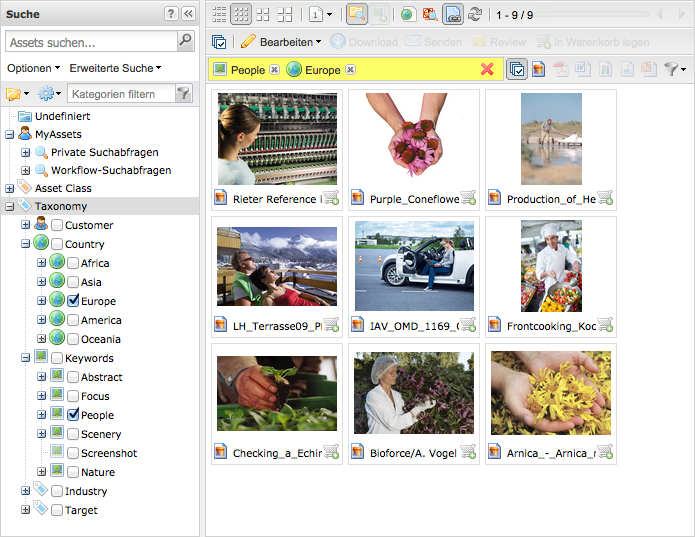Image resolution: width=695 pixels, height=537 pixels.
Task: Focus the Assets suchen search field
Action: coord(92,43)
